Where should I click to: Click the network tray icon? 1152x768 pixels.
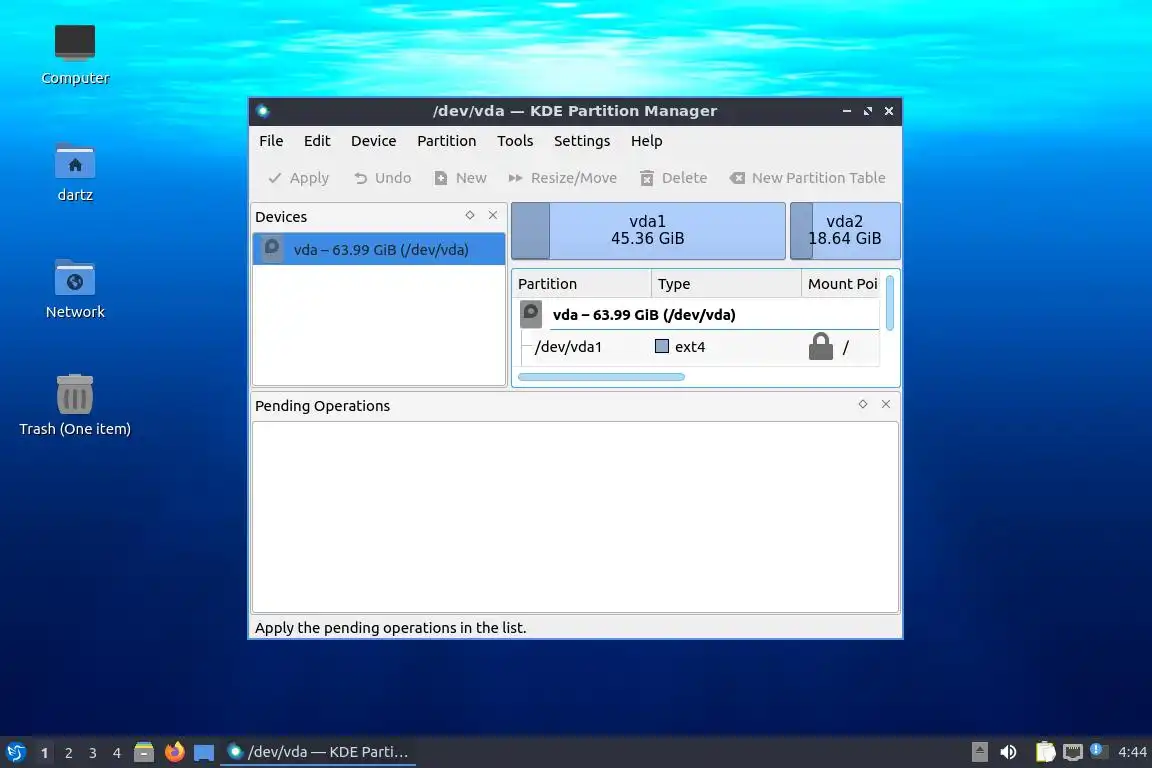pyautogui.click(x=1073, y=752)
